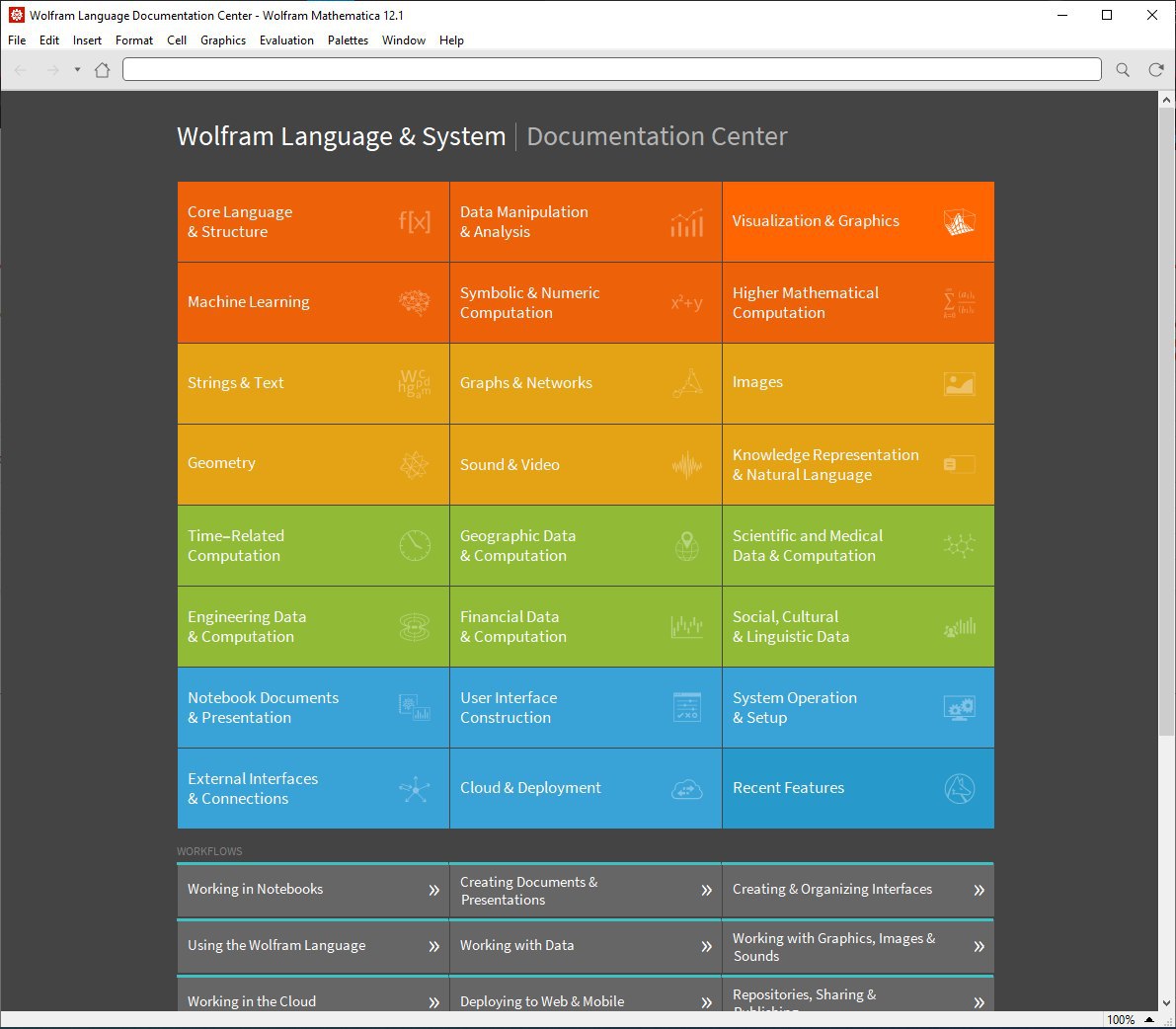Click the globe pin icon in Geographic Data tile
The width and height of the screenshot is (1176, 1029).
pyautogui.click(x=687, y=545)
